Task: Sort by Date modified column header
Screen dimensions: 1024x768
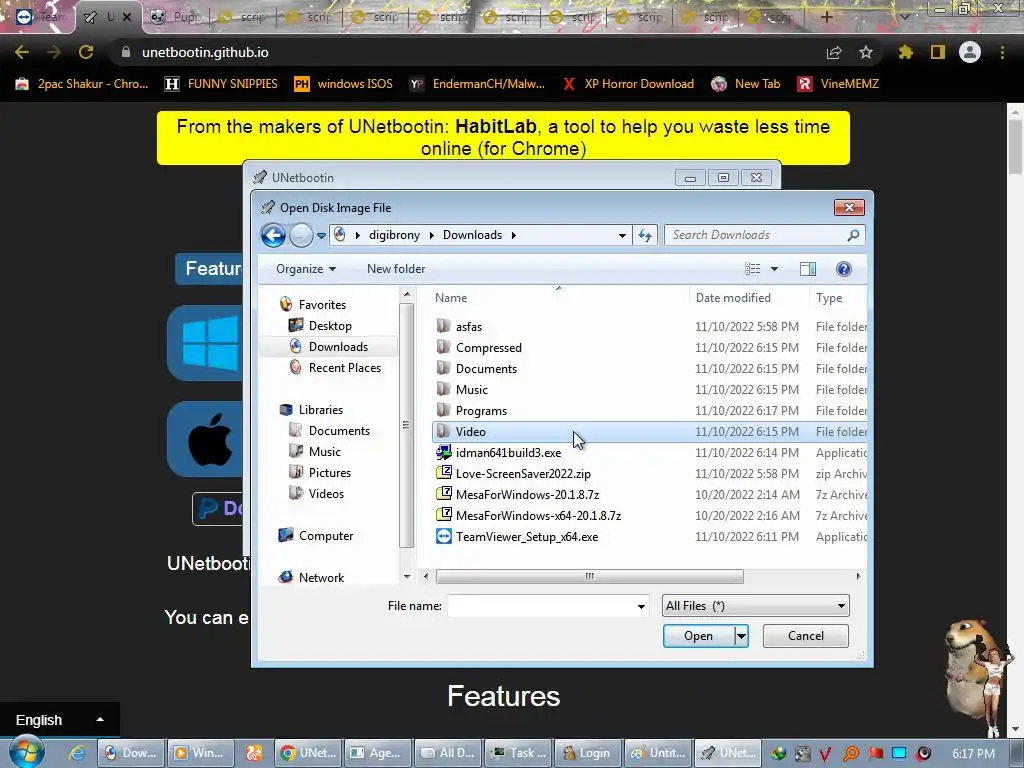Action: click(733, 298)
